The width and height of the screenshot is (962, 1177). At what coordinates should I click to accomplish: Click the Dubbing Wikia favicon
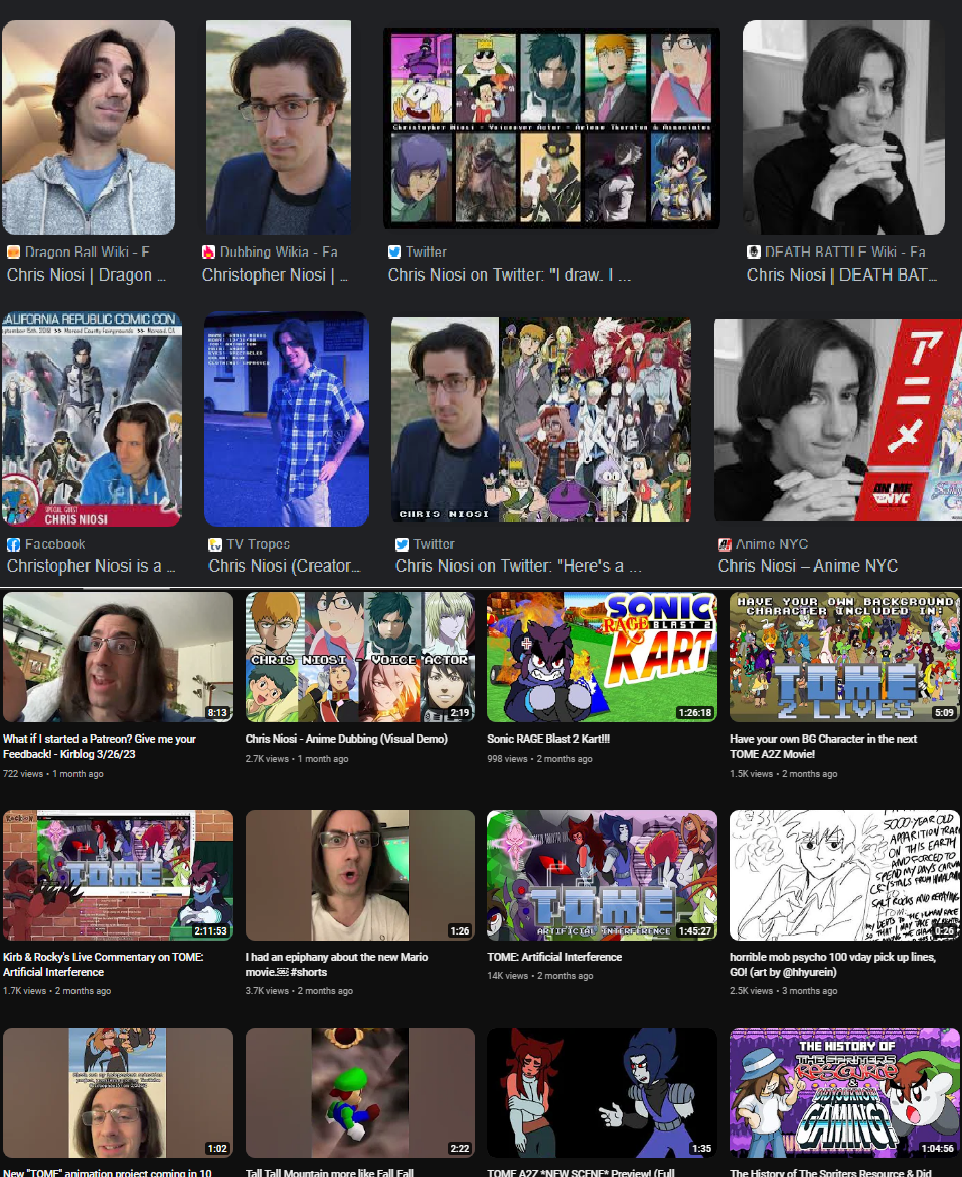click(x=209, y=252)
